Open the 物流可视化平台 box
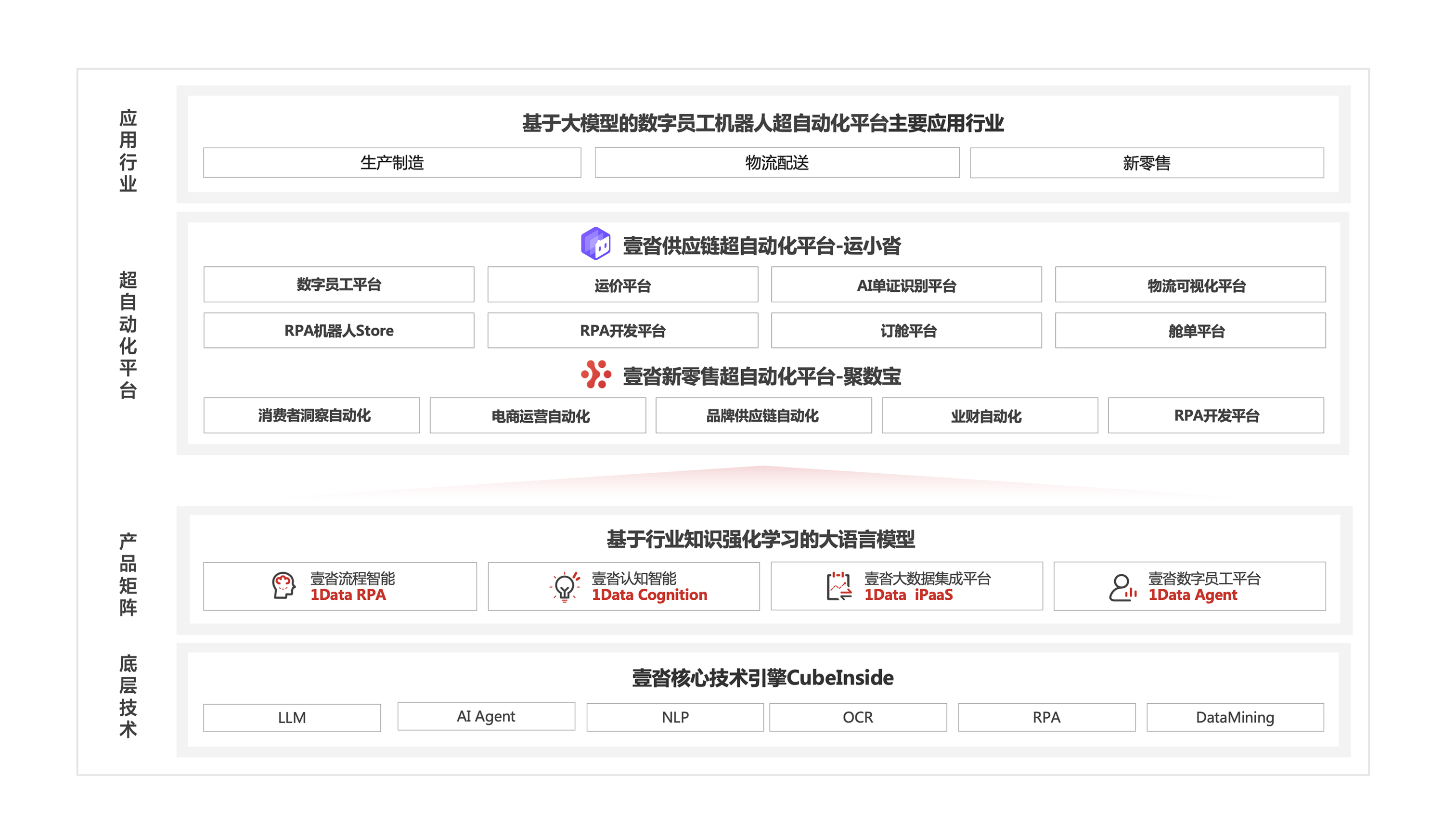 [1190, 284]
